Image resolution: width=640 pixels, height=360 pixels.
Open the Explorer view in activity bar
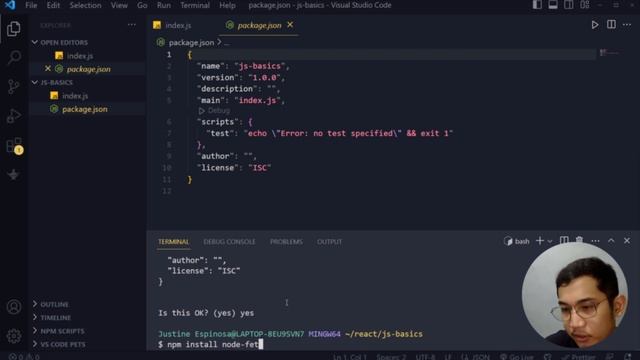coord(13,29)
